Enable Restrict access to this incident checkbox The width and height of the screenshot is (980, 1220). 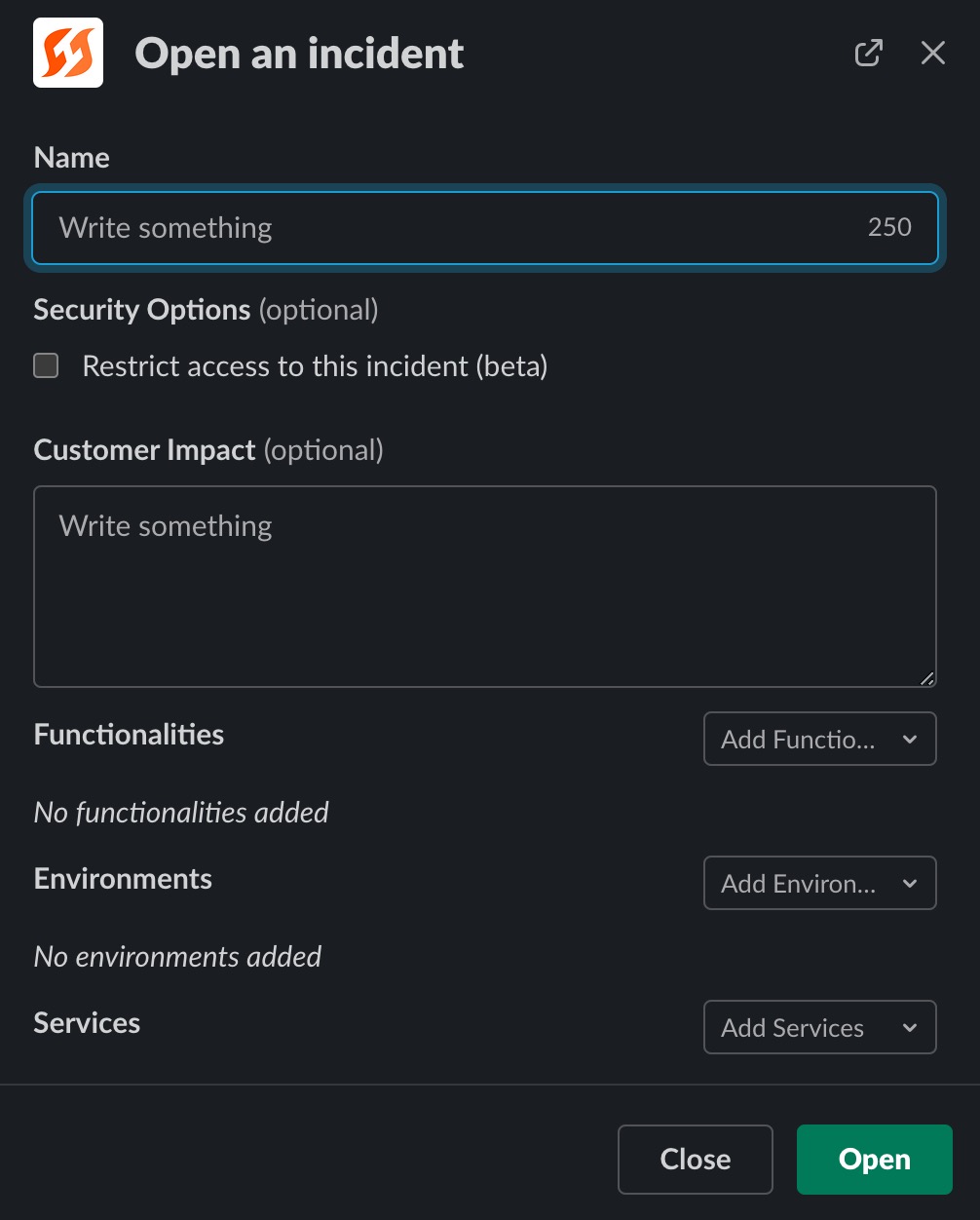click(47, 366)
